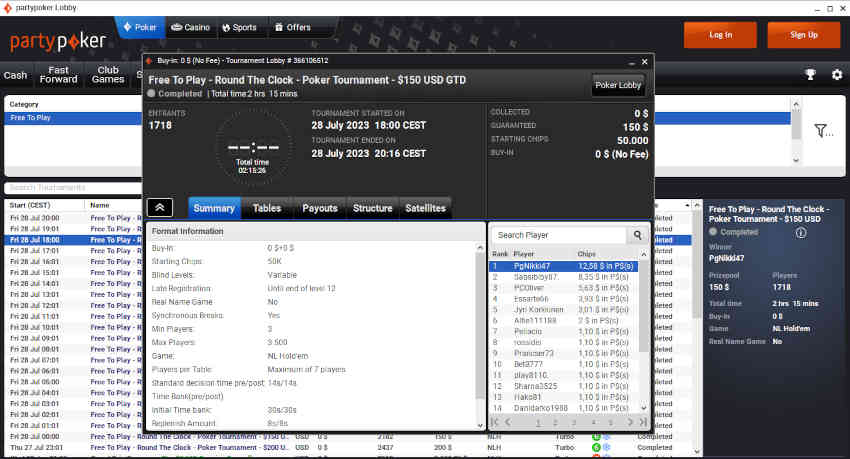Select player Danidarko1988 in ranking list
The height and width of the screenshot is (459, 850).
(563, 408)
